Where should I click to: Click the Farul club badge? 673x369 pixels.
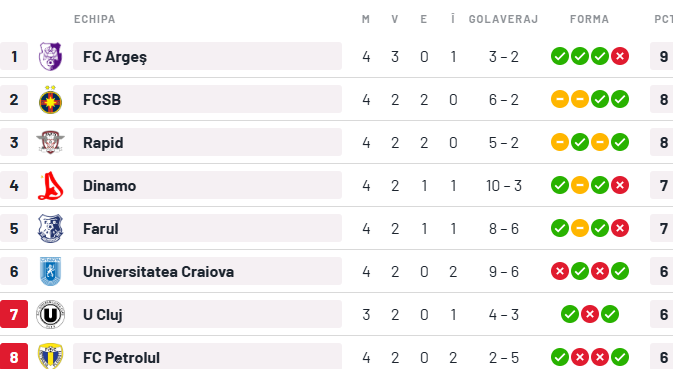pyautogui.click(x=50, y=228)
